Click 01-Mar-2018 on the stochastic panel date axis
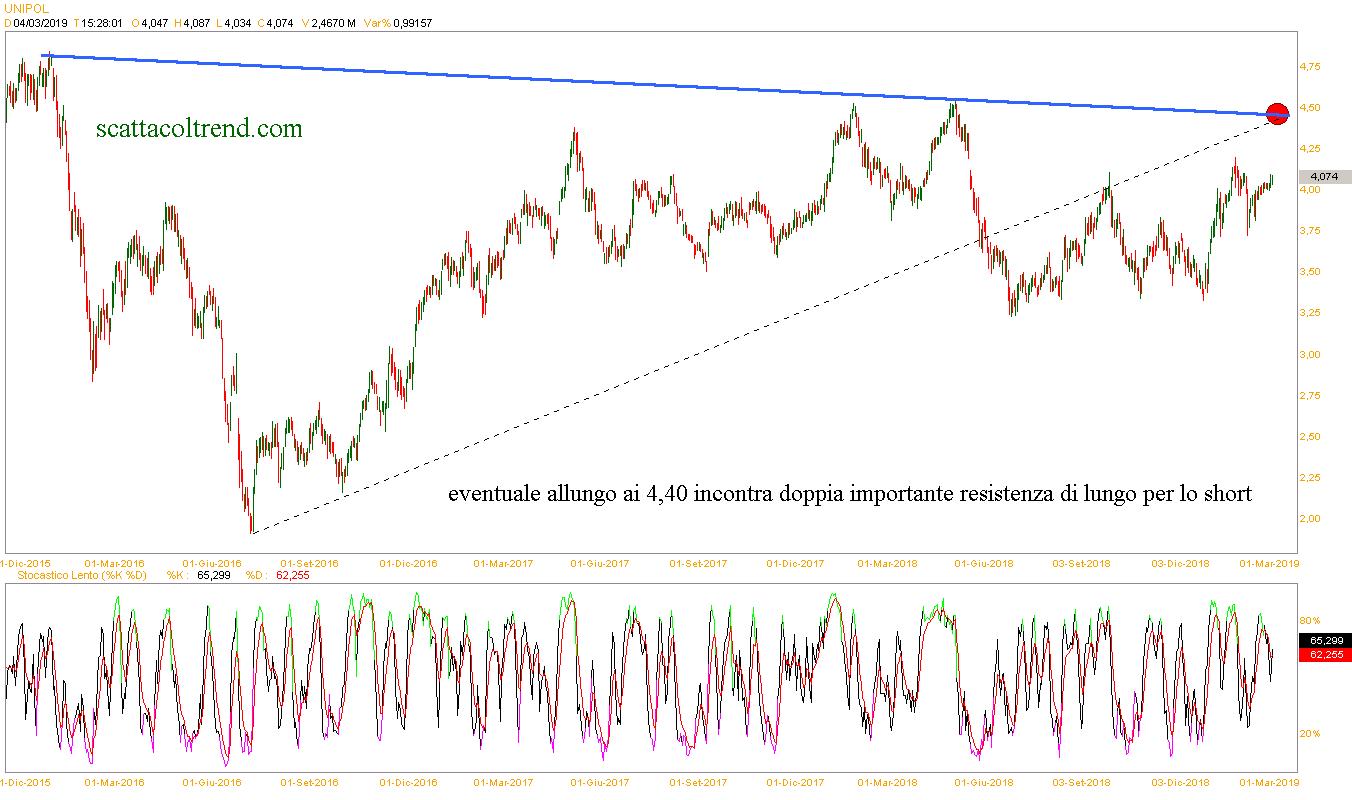The image size is (1352, 800). (x=890, y=783)
